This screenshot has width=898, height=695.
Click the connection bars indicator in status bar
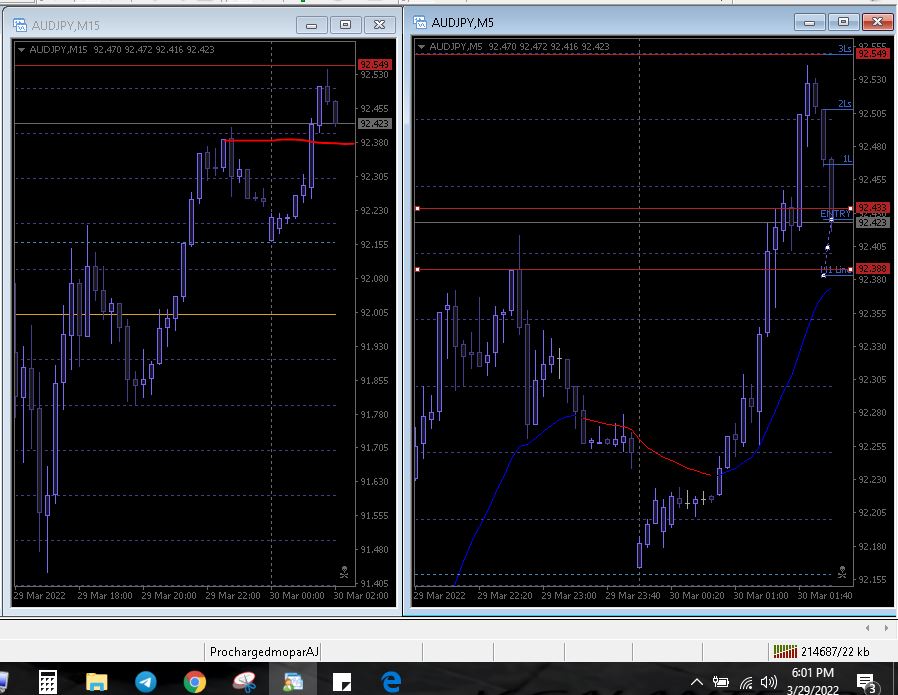click(785, 651)
